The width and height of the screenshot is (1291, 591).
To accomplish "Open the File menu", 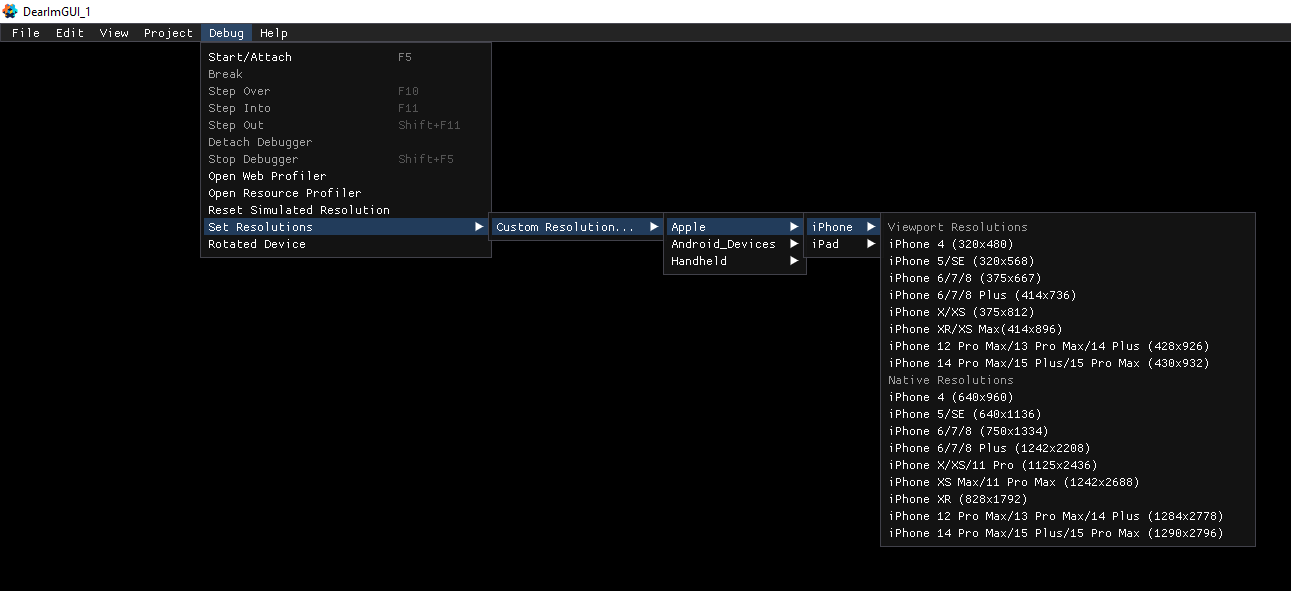I will (26, 33).
